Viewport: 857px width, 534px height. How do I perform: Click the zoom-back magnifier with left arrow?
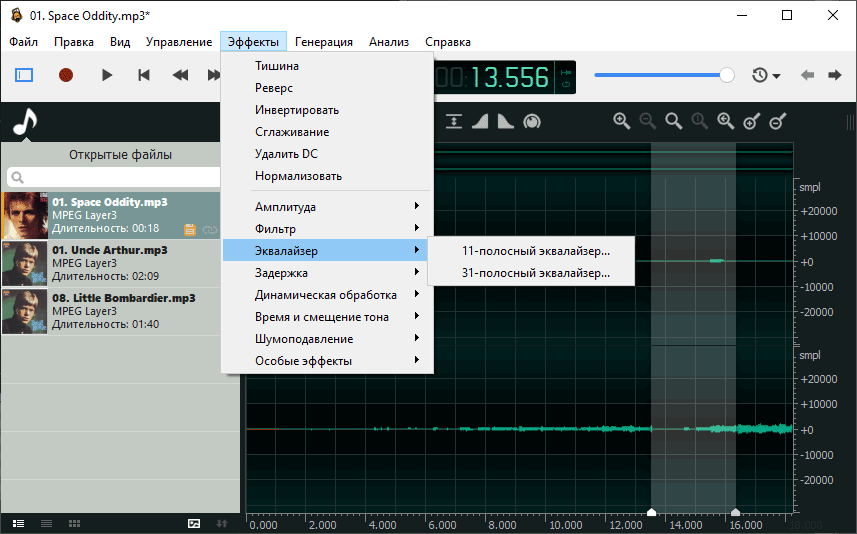tap(725, 121)
